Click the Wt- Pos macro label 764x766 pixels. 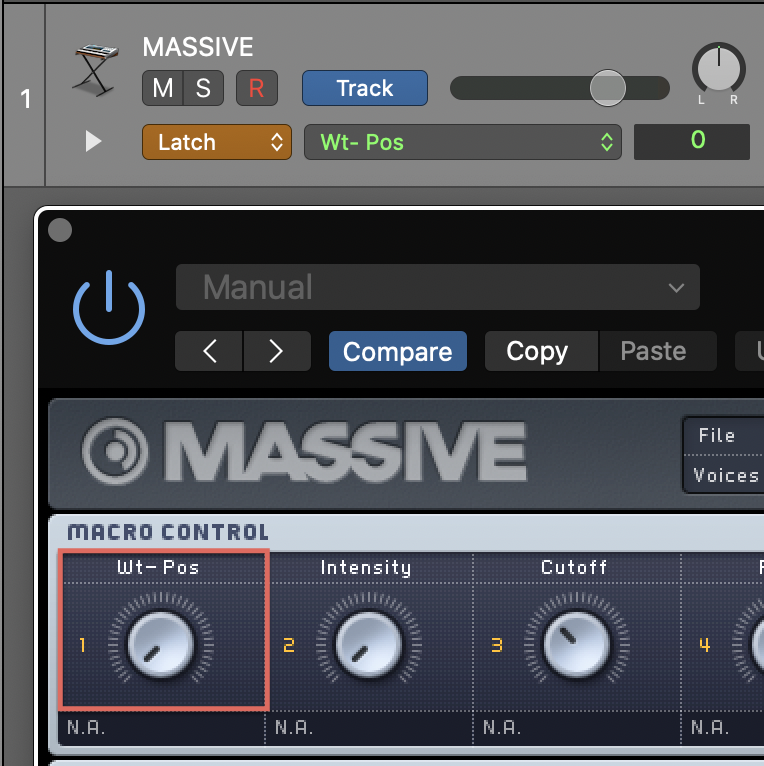click(158, 568)
